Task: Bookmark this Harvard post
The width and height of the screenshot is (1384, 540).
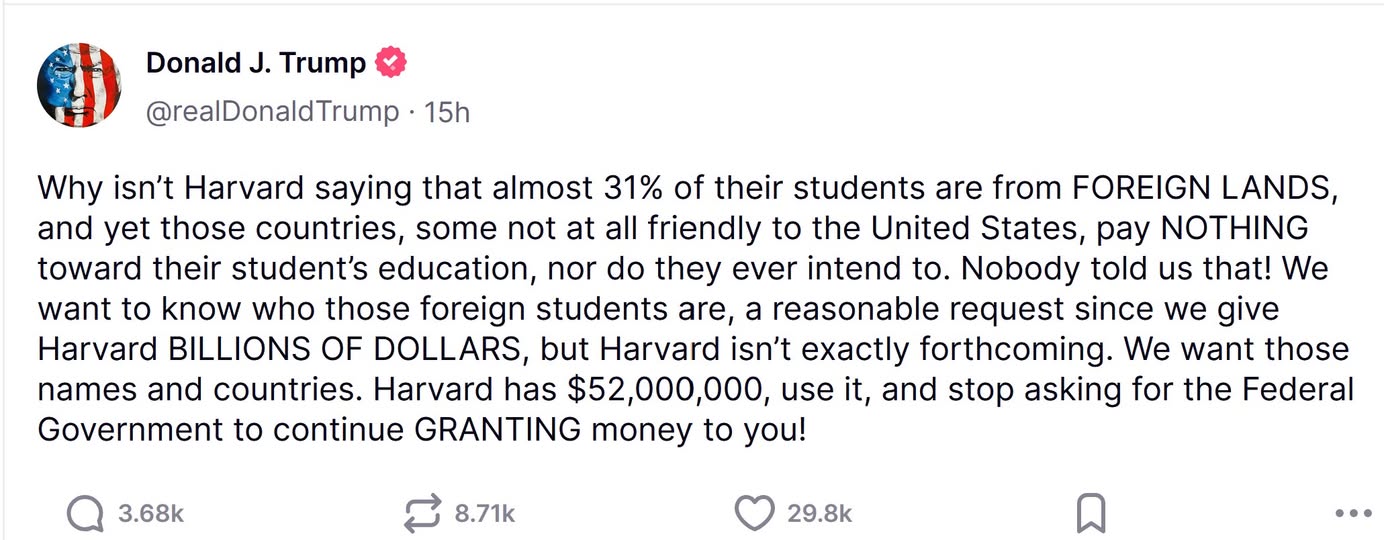Action: (1090, 514)
